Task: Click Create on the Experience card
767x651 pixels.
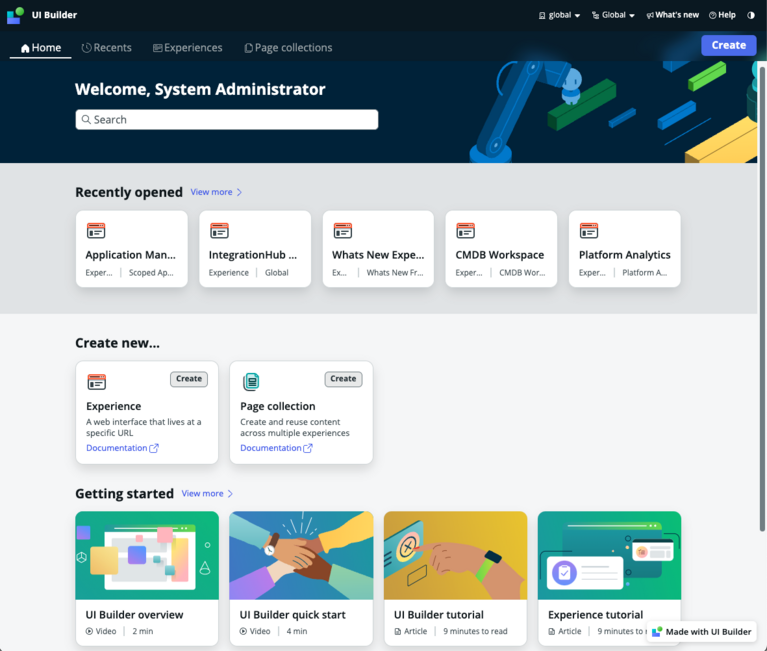Action: coord(189,379)
